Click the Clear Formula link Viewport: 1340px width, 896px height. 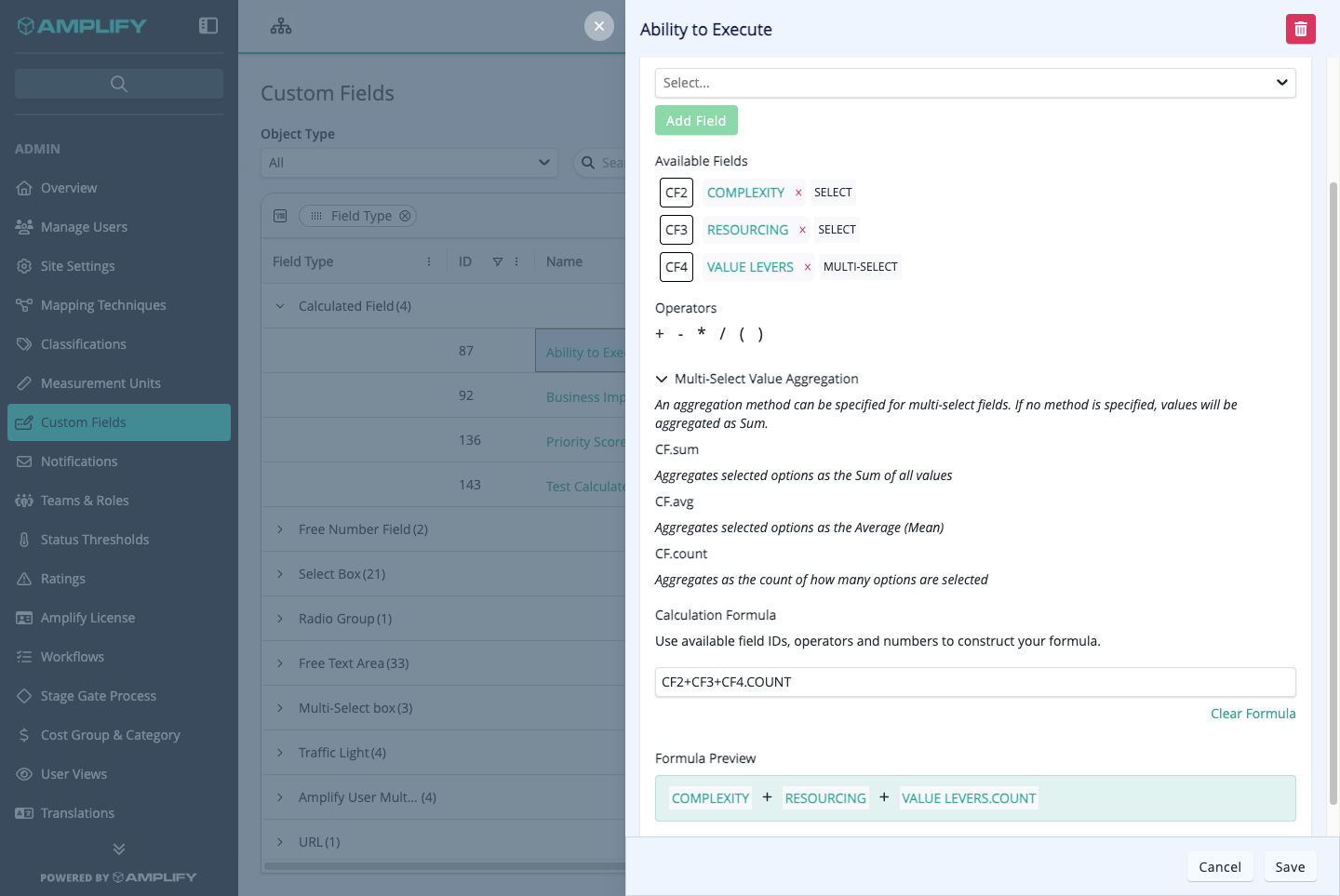(x=1253, y=714)
